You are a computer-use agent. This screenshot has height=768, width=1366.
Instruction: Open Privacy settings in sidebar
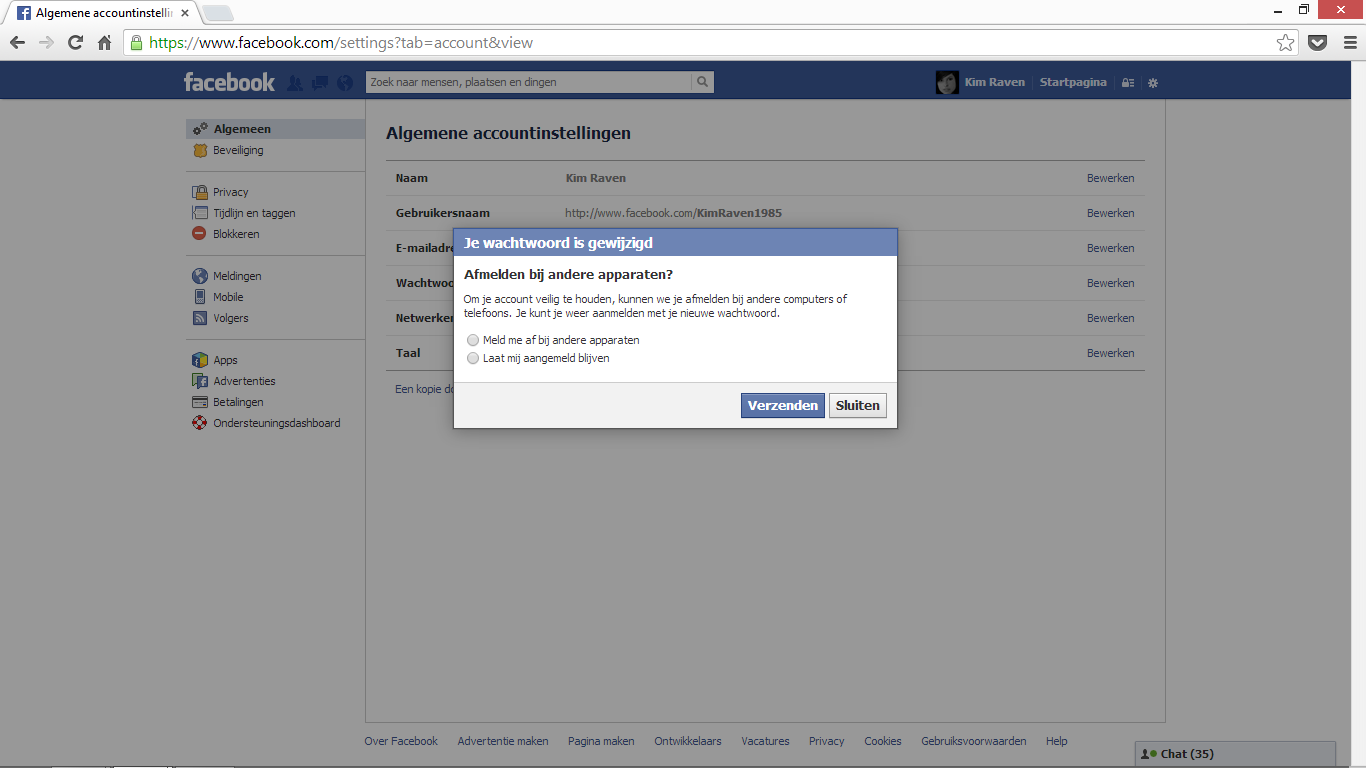click(x=230, y=192)
